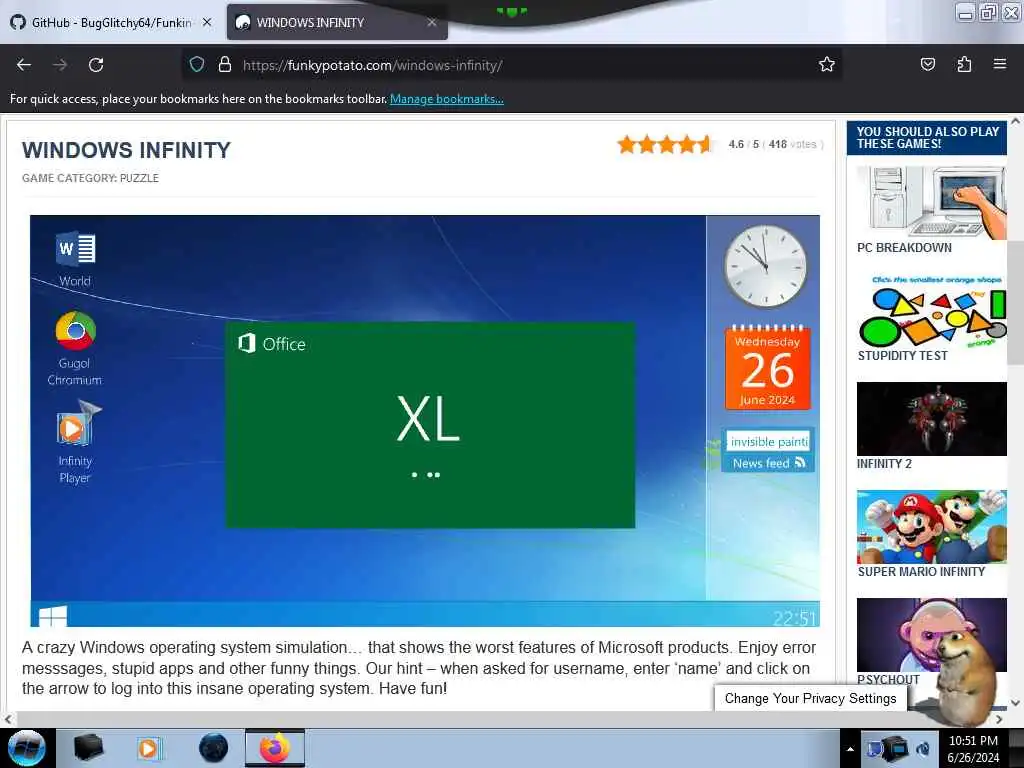This screenshot has height=768, width=1024.
Task: Open PC BREAKDOWN game thumbnail
Action: (x=932, y=202)
